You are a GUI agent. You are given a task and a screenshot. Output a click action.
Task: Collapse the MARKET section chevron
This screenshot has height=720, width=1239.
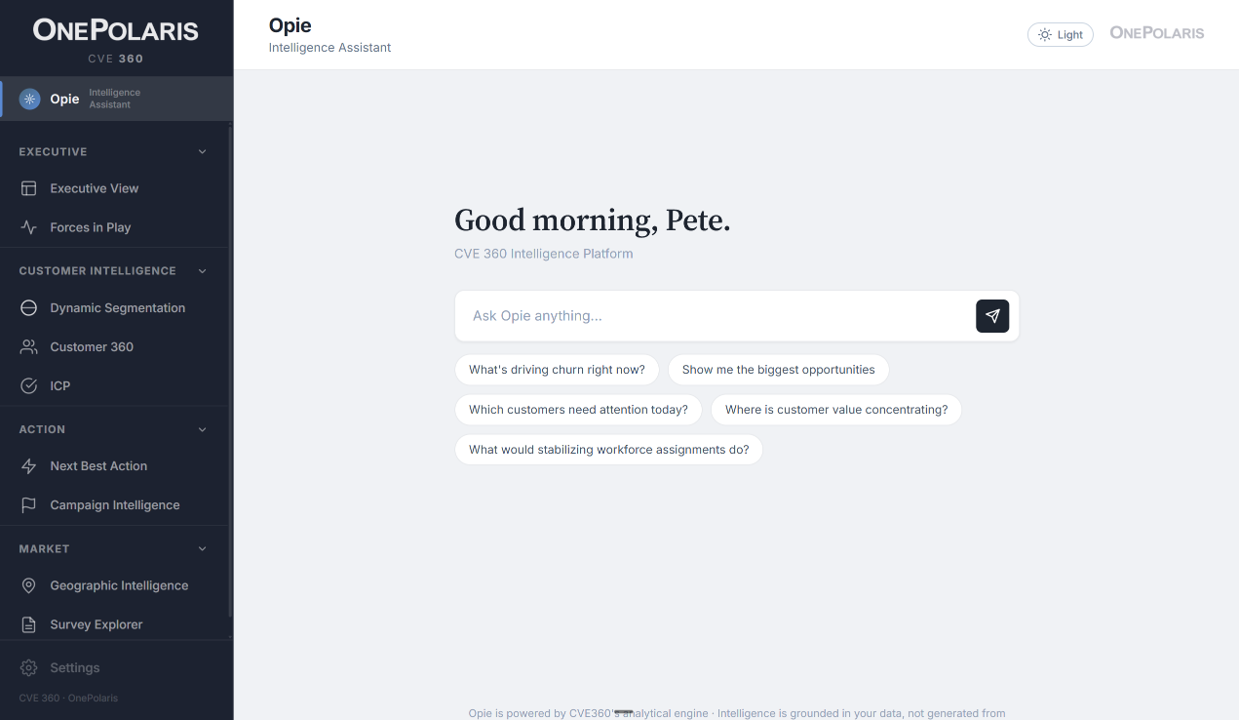point(202,548)
